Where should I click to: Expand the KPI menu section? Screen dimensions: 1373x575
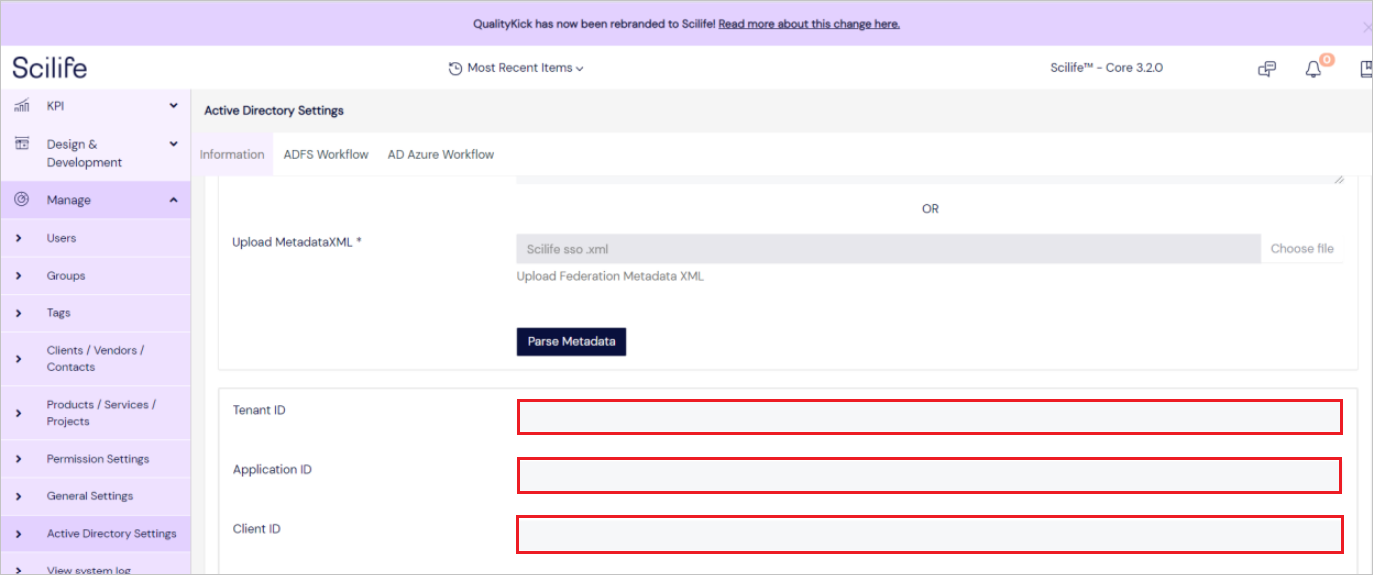tap(173, 106)
